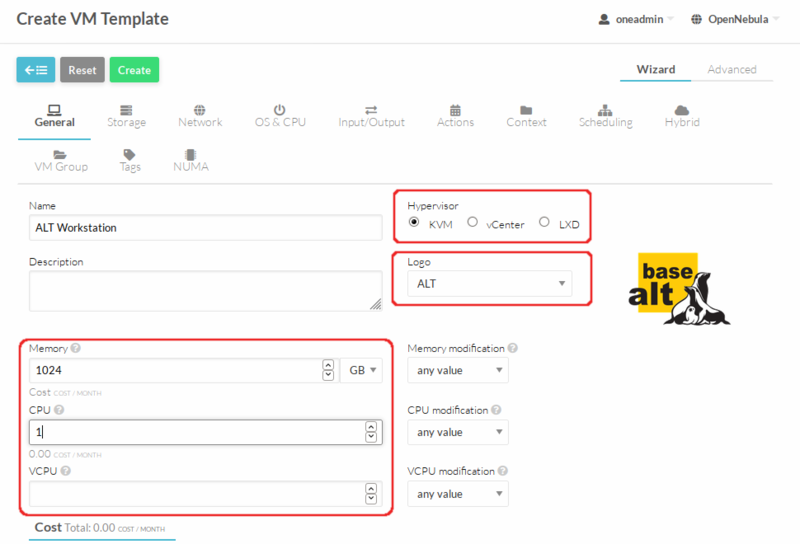The width and height of the screenshot is (800, 544).
Task: Click the Memory modification help icon
Action: 513,348
